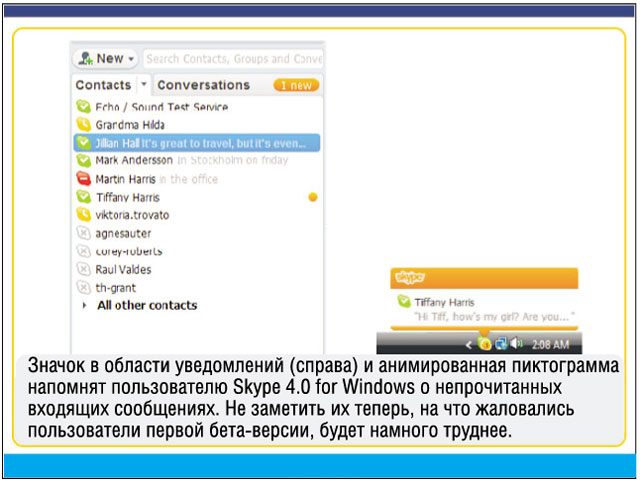
Task: Click offline status icon of agnesauter
Action: pyautogui.click(x=83, y=233)
